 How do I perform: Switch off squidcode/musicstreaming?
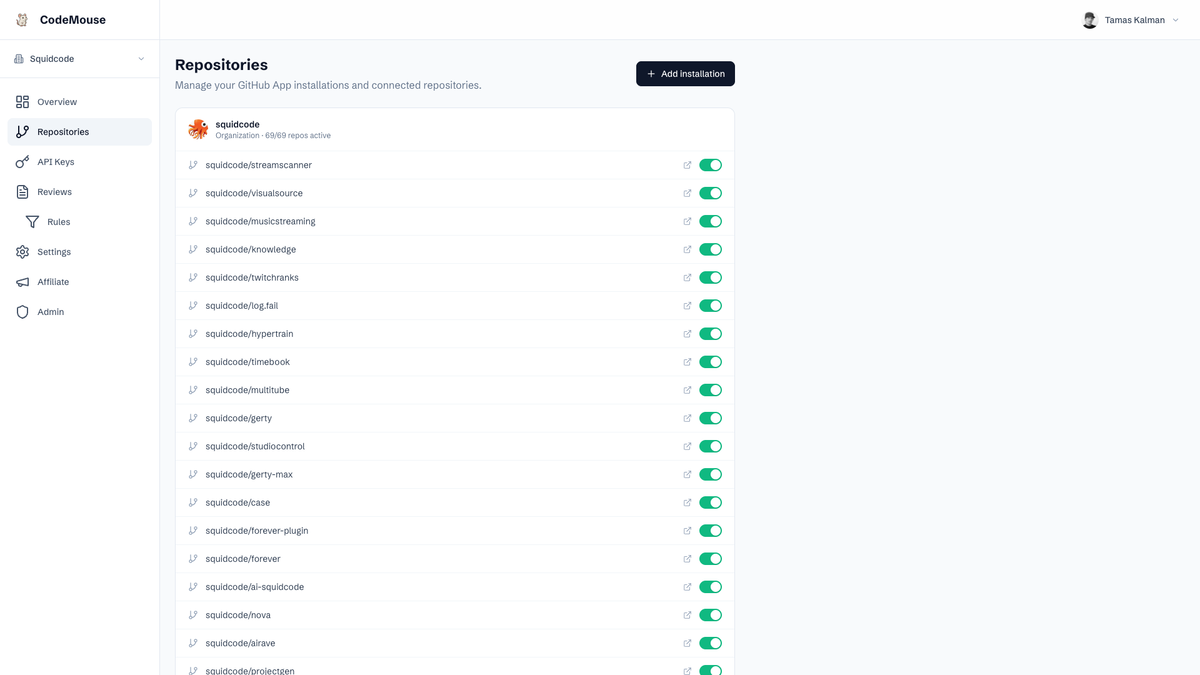pyautogui.click(x=710, y=221)
